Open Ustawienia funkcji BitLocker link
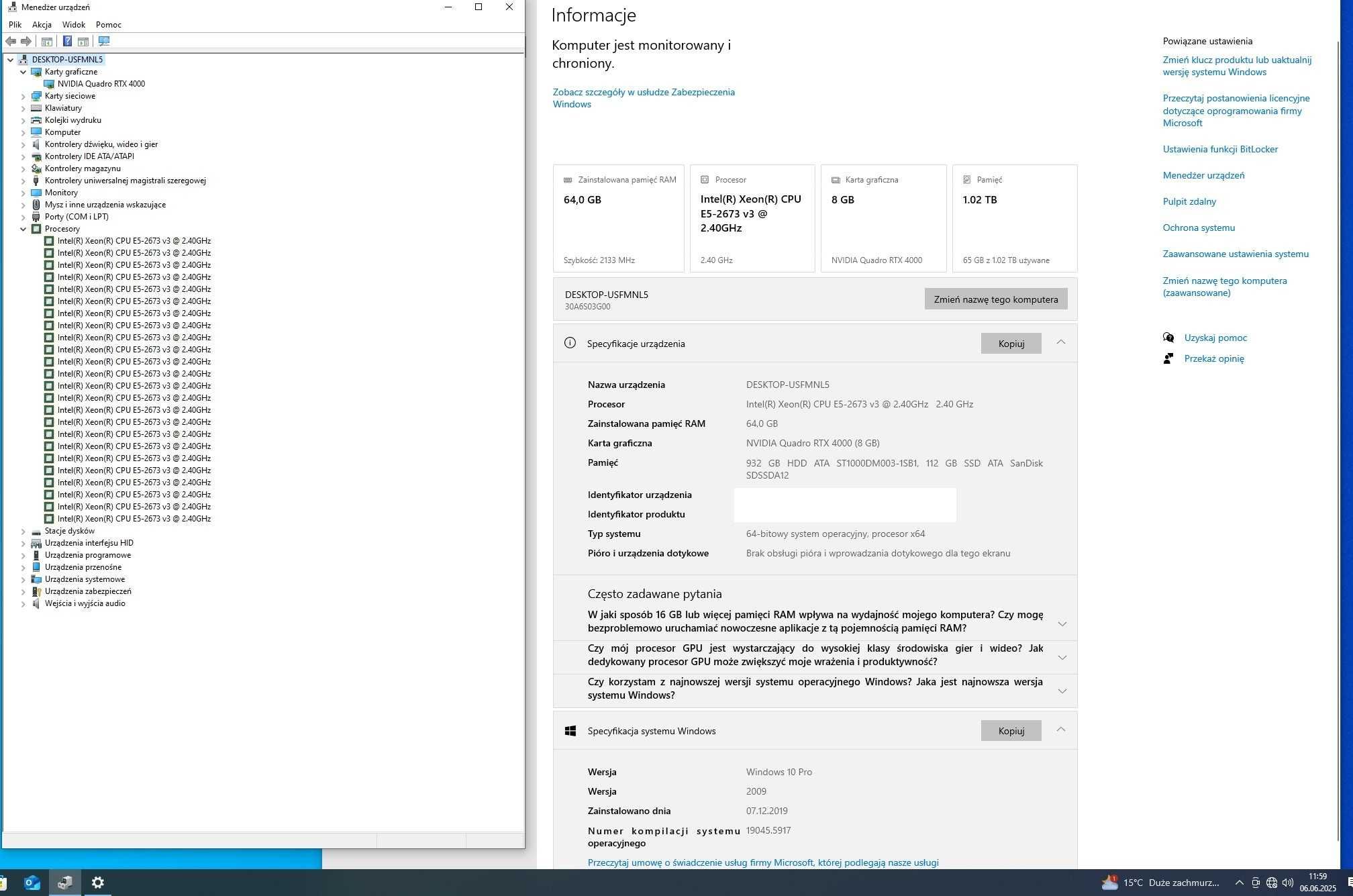The width and height of the screenshot is (1353, 896). click(1220, 149)
